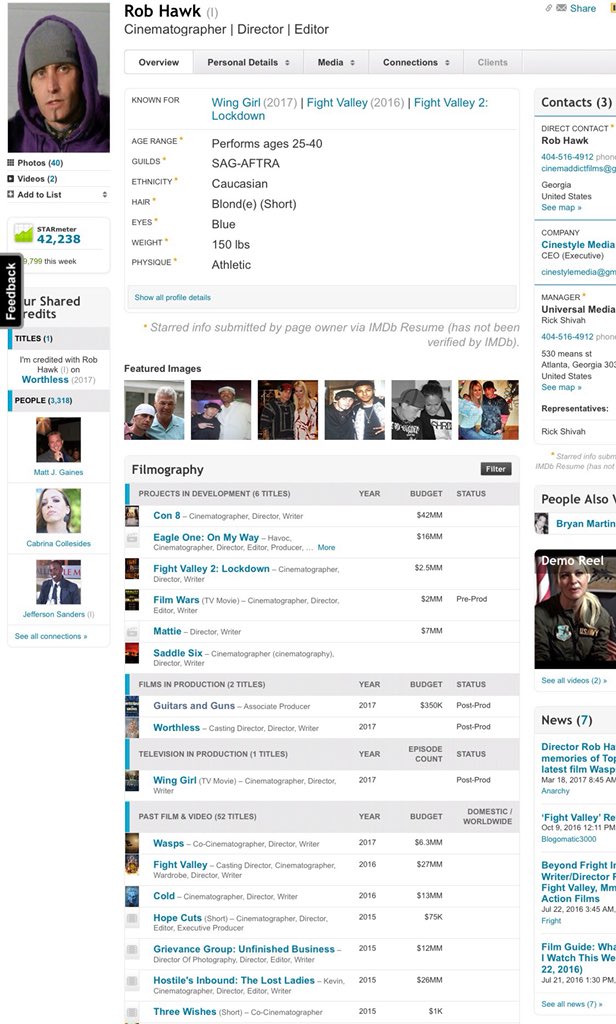This screenshot has height=1024, width=616.
Task: Open Matt J. Gaines profile link
Action: tap(58, 472)
